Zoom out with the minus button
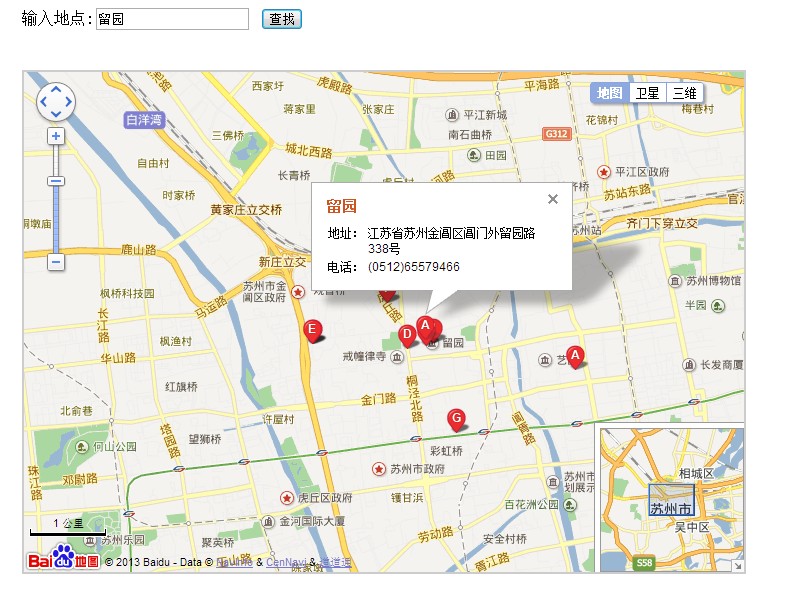Screen dimensions: 807x614 point(56,262)
